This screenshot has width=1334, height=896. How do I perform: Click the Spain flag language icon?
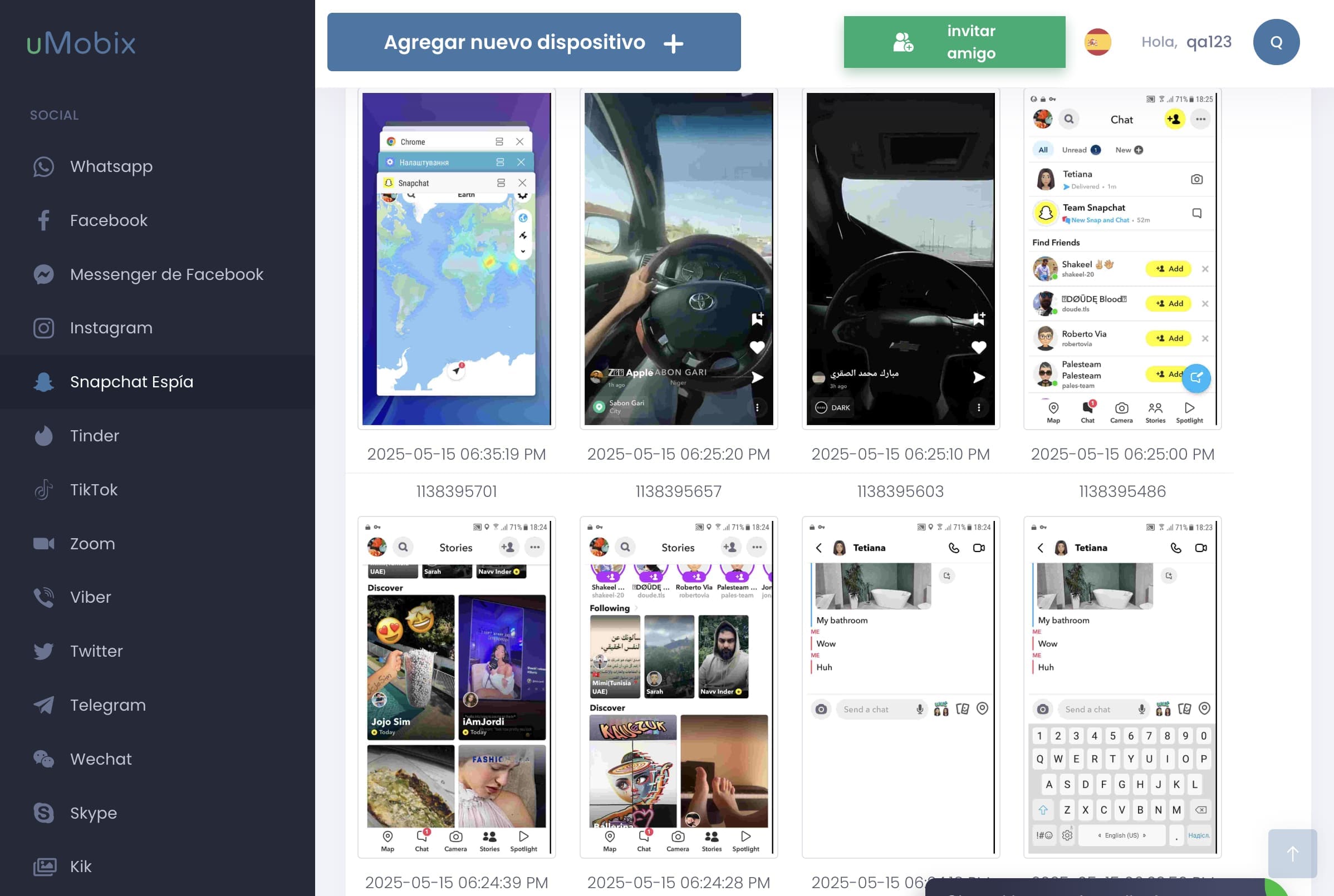1097,42
